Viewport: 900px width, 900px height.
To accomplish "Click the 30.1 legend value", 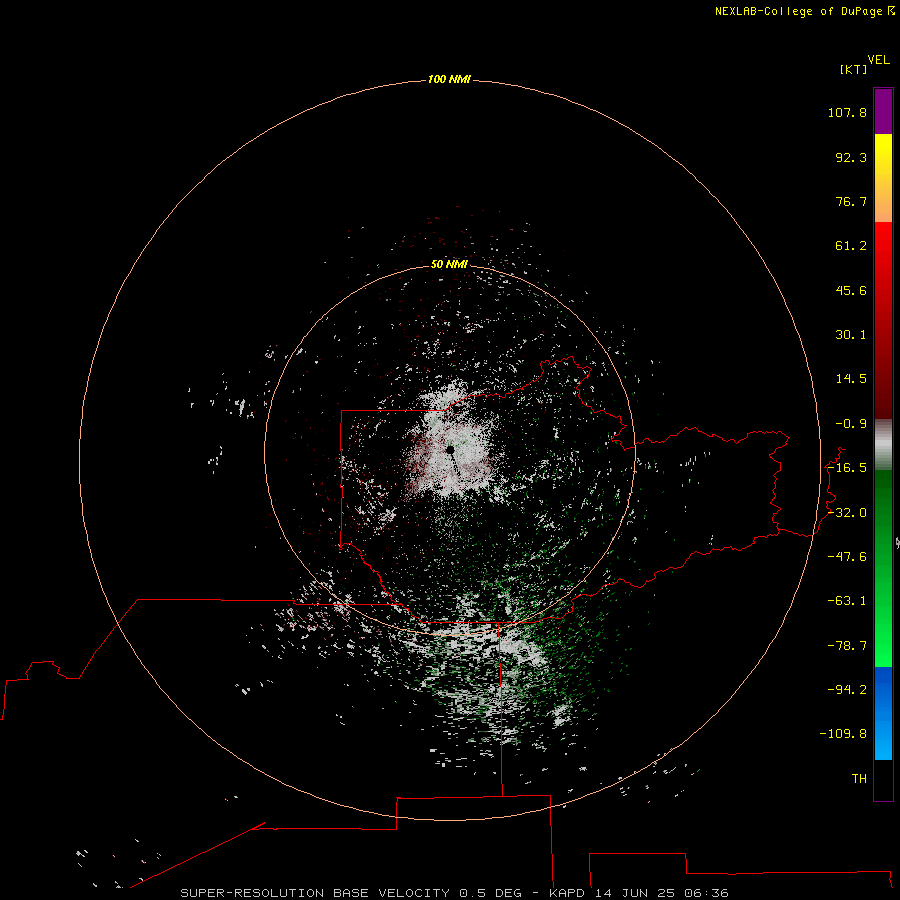I will tap(851, 335).
